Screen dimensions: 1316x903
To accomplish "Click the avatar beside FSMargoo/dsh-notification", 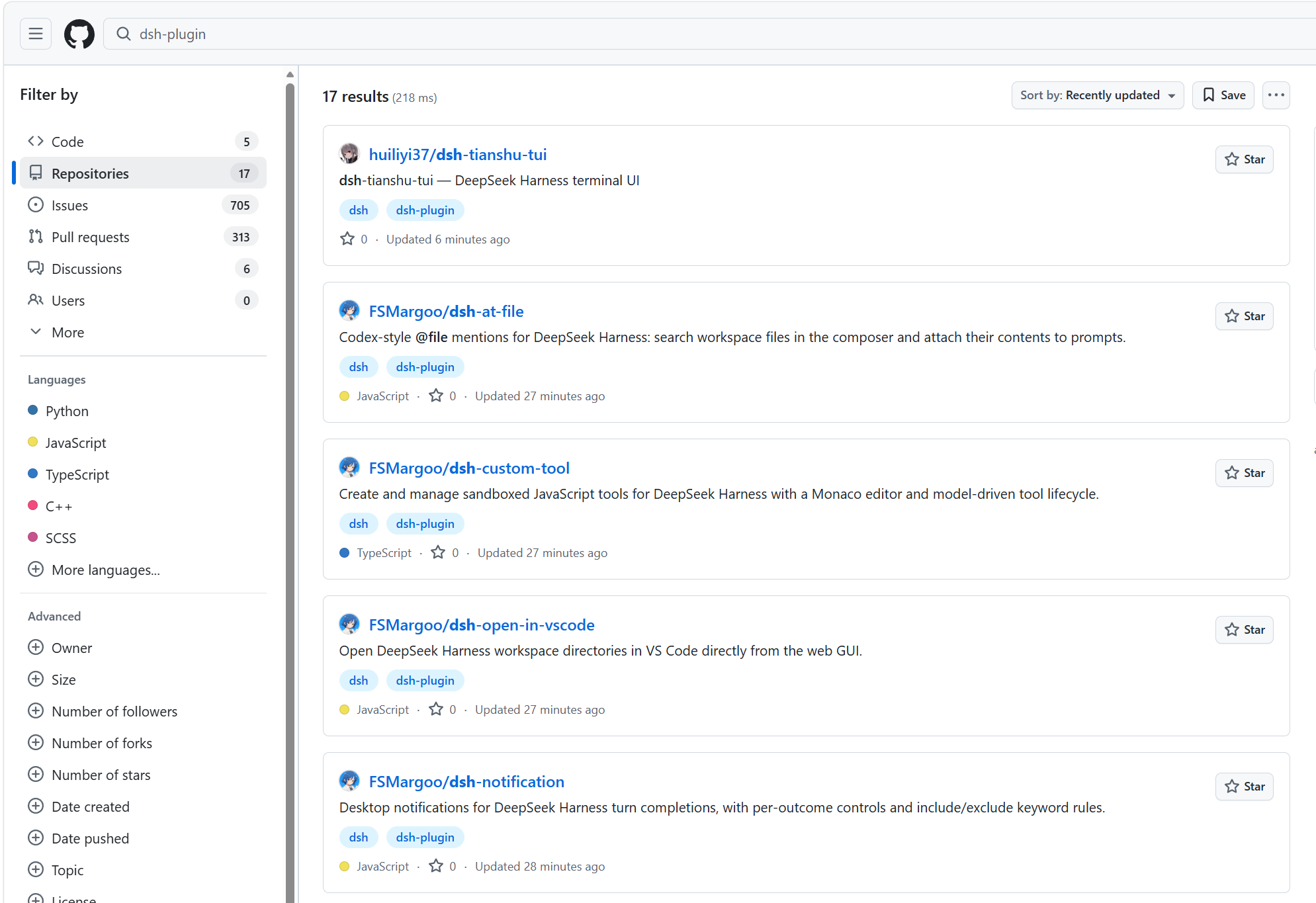I will click(x=349, y=781).
